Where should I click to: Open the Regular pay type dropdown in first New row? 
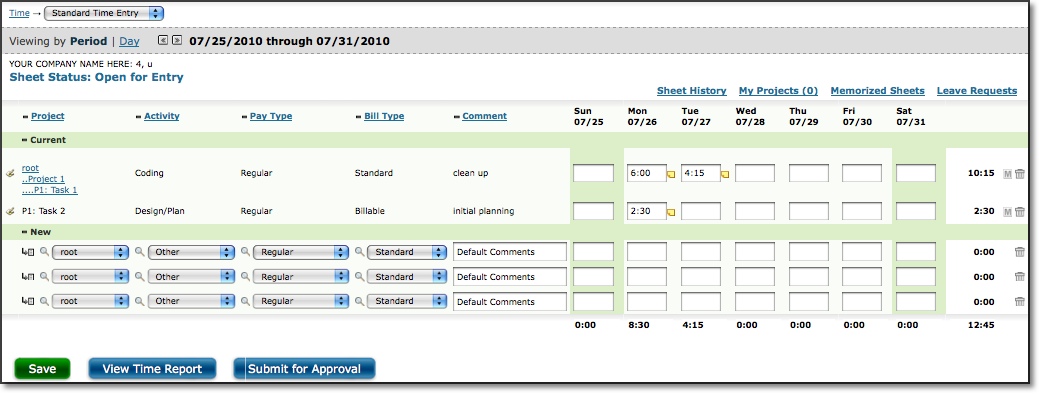pyautogui.click(x=300, y=252)
